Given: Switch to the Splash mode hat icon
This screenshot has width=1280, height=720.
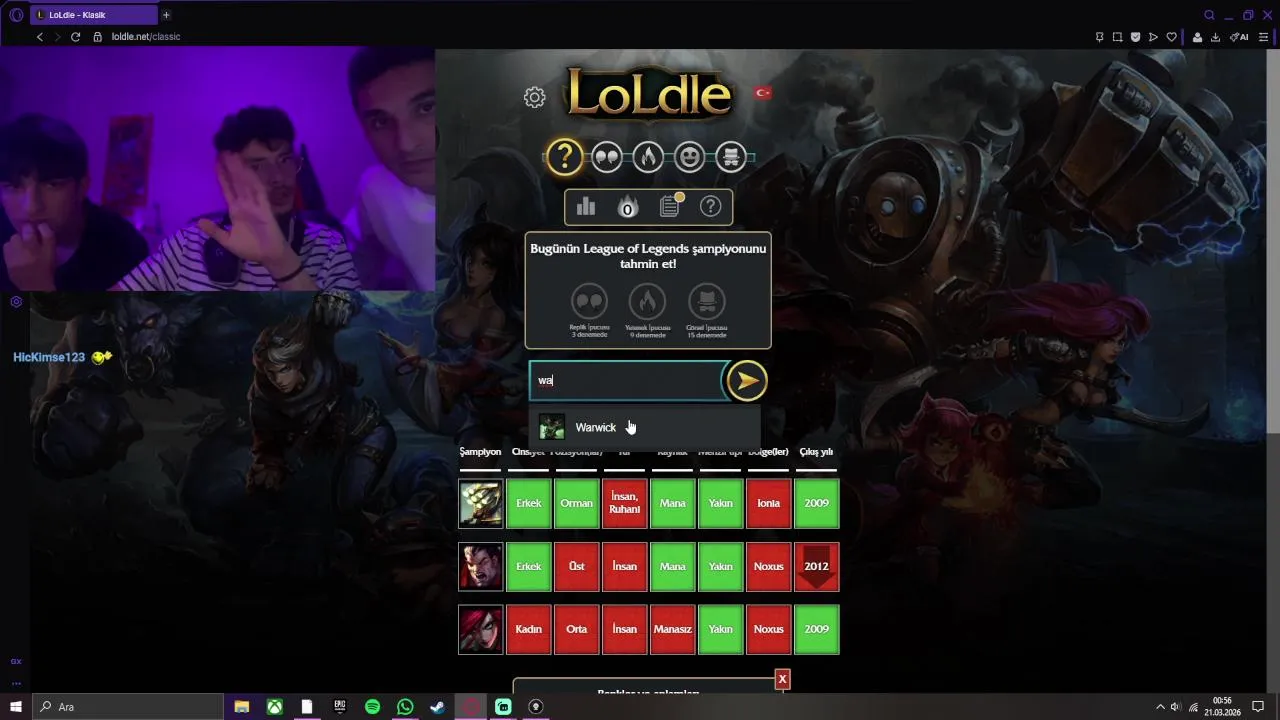Looking at the screenshot, I should coord(731,157).
